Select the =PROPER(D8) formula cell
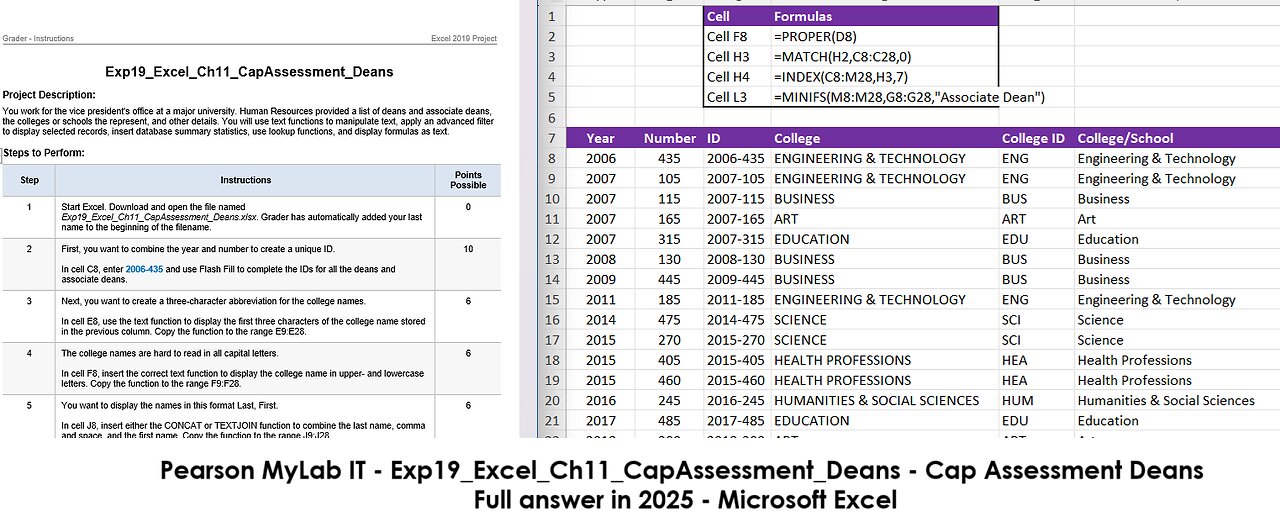 pyautogui.click(x=885, y=36)
